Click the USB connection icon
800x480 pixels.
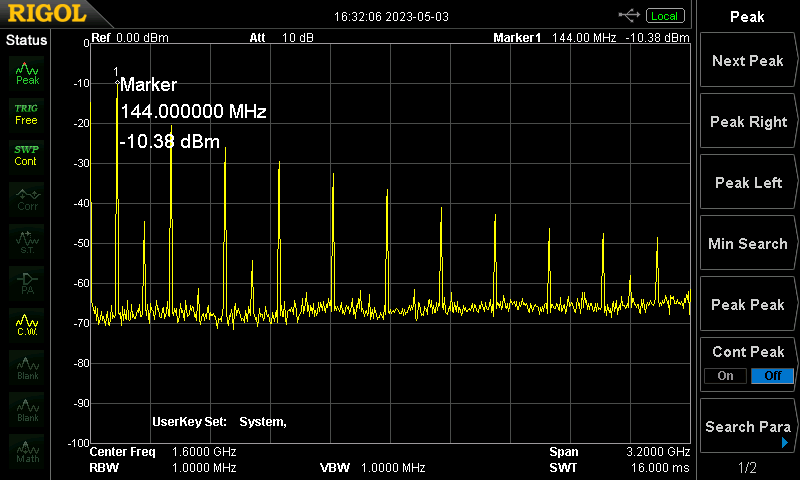tap(630, 15)
